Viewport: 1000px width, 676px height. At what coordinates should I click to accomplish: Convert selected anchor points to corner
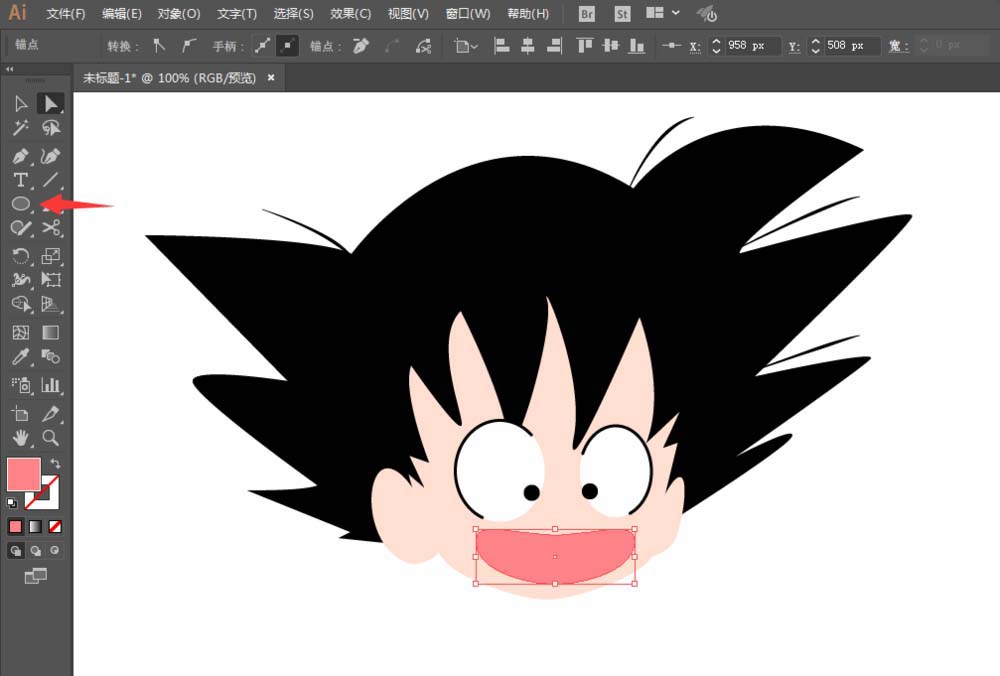click(159, 45)
